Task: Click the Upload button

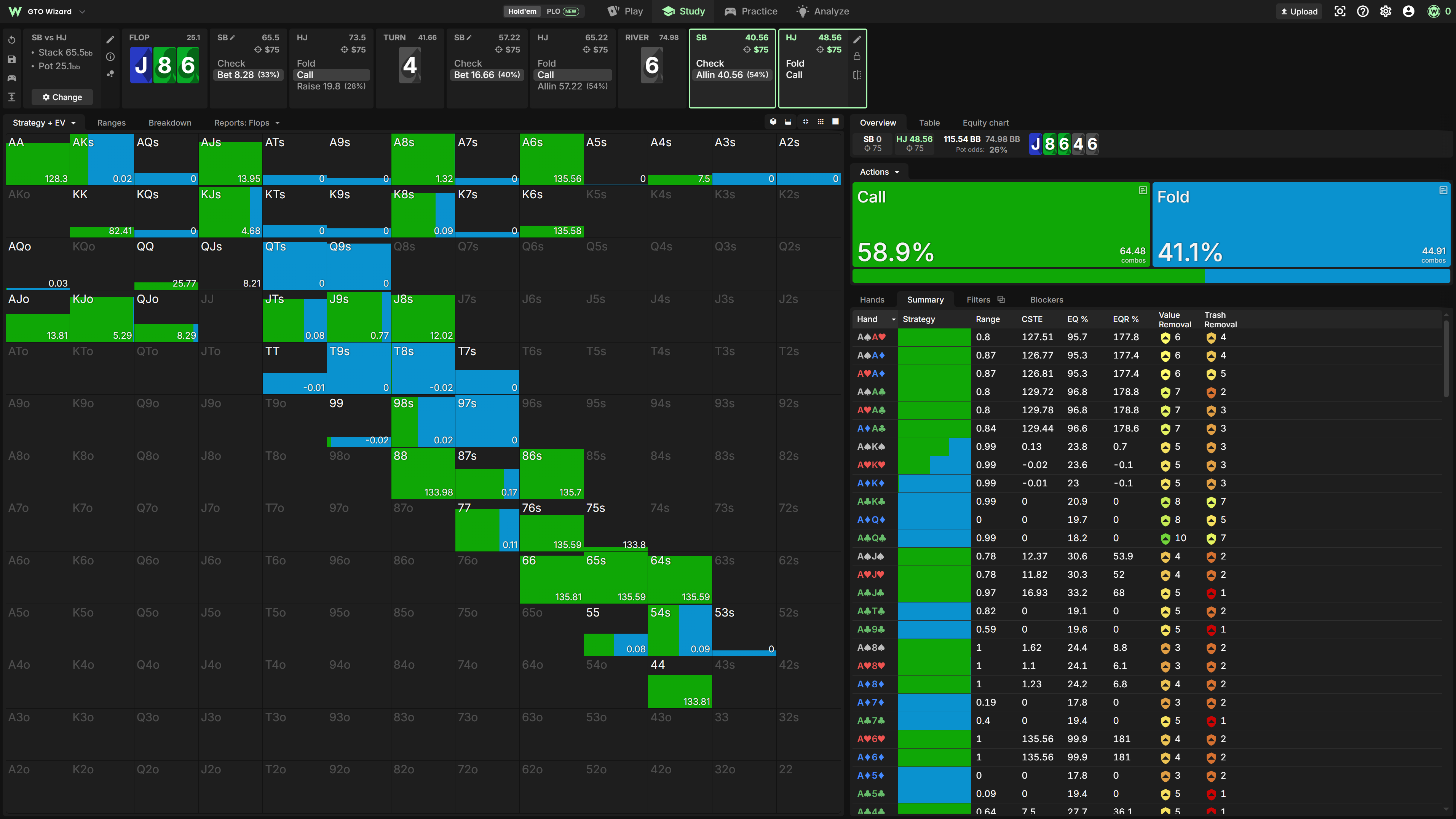Action: (1299, 11)
